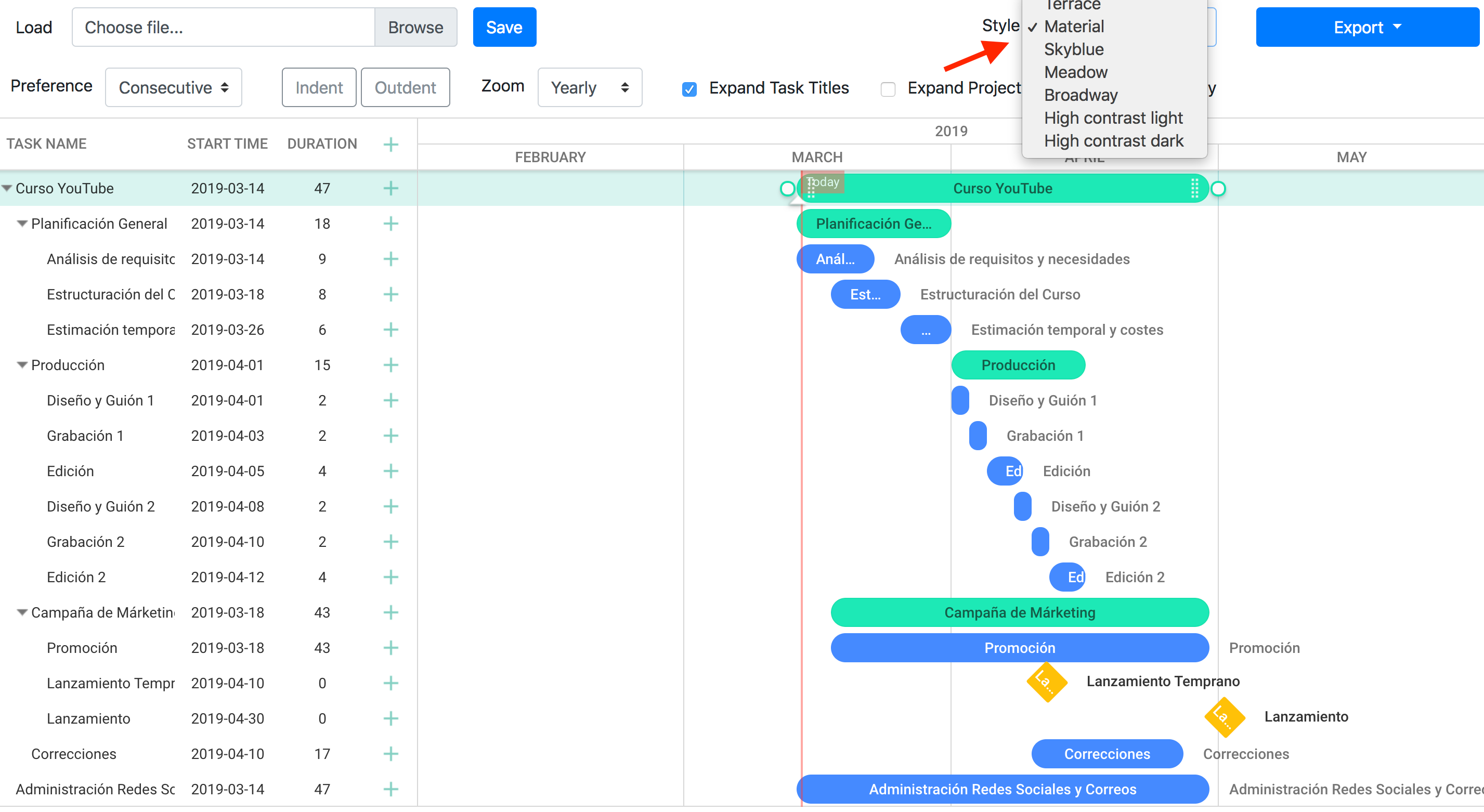The image size is (1484, 812).
Task: Click the Save button
Action: click(x=503, y=27)
